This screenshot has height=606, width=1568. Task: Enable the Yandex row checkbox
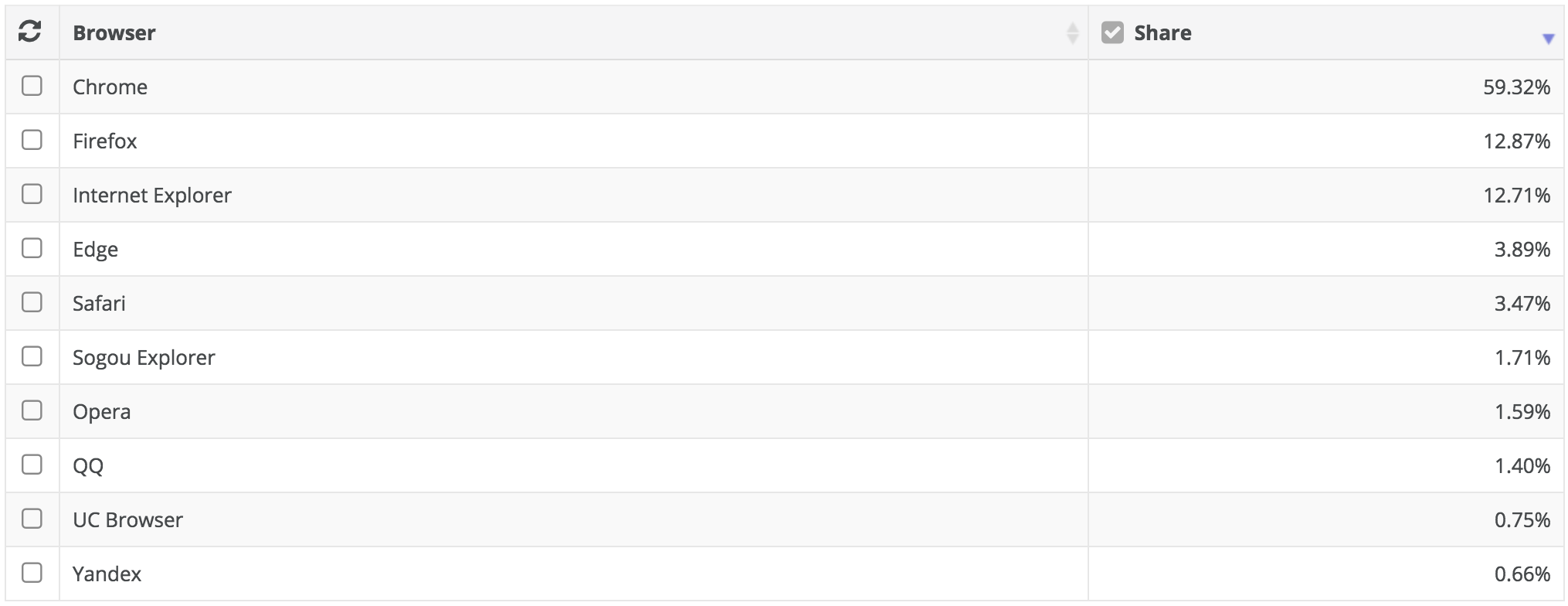32,573
